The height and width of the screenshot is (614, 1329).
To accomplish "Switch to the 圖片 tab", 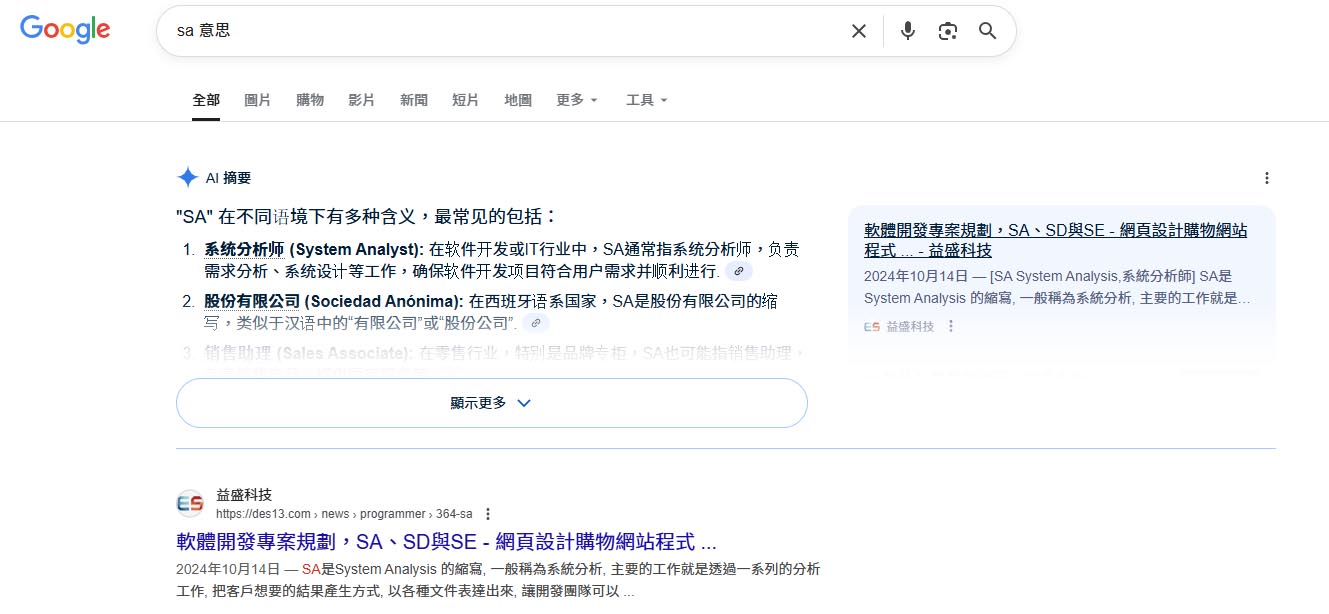I will [258, 99].
